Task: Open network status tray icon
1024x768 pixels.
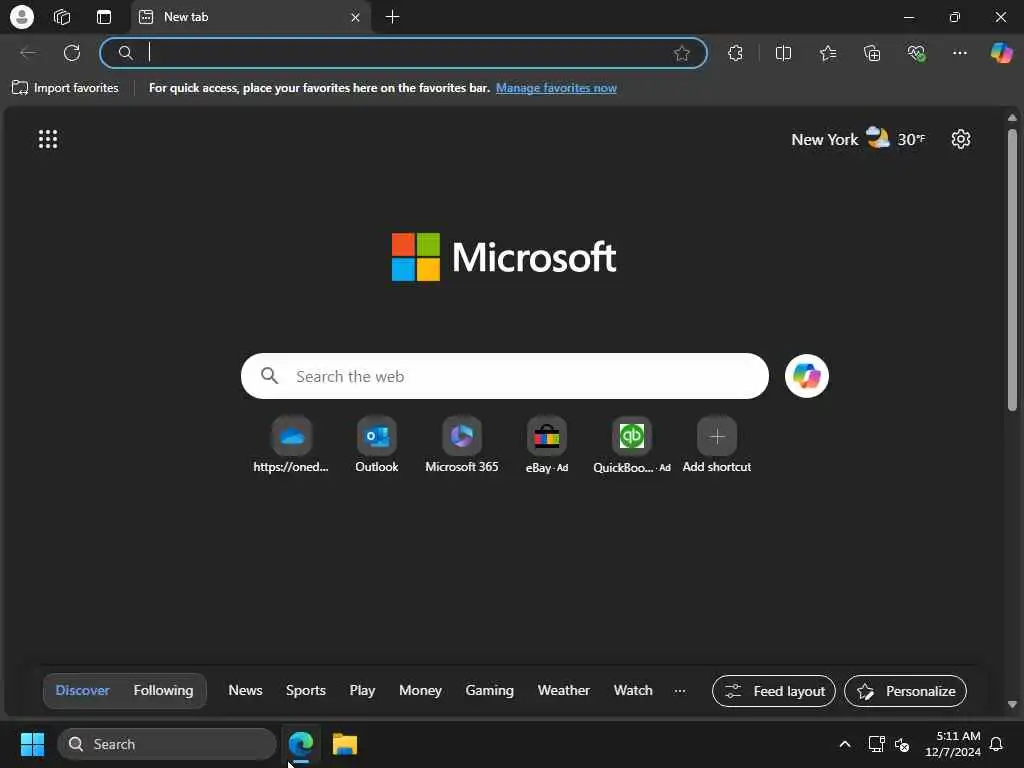Action: coord(876,744)
